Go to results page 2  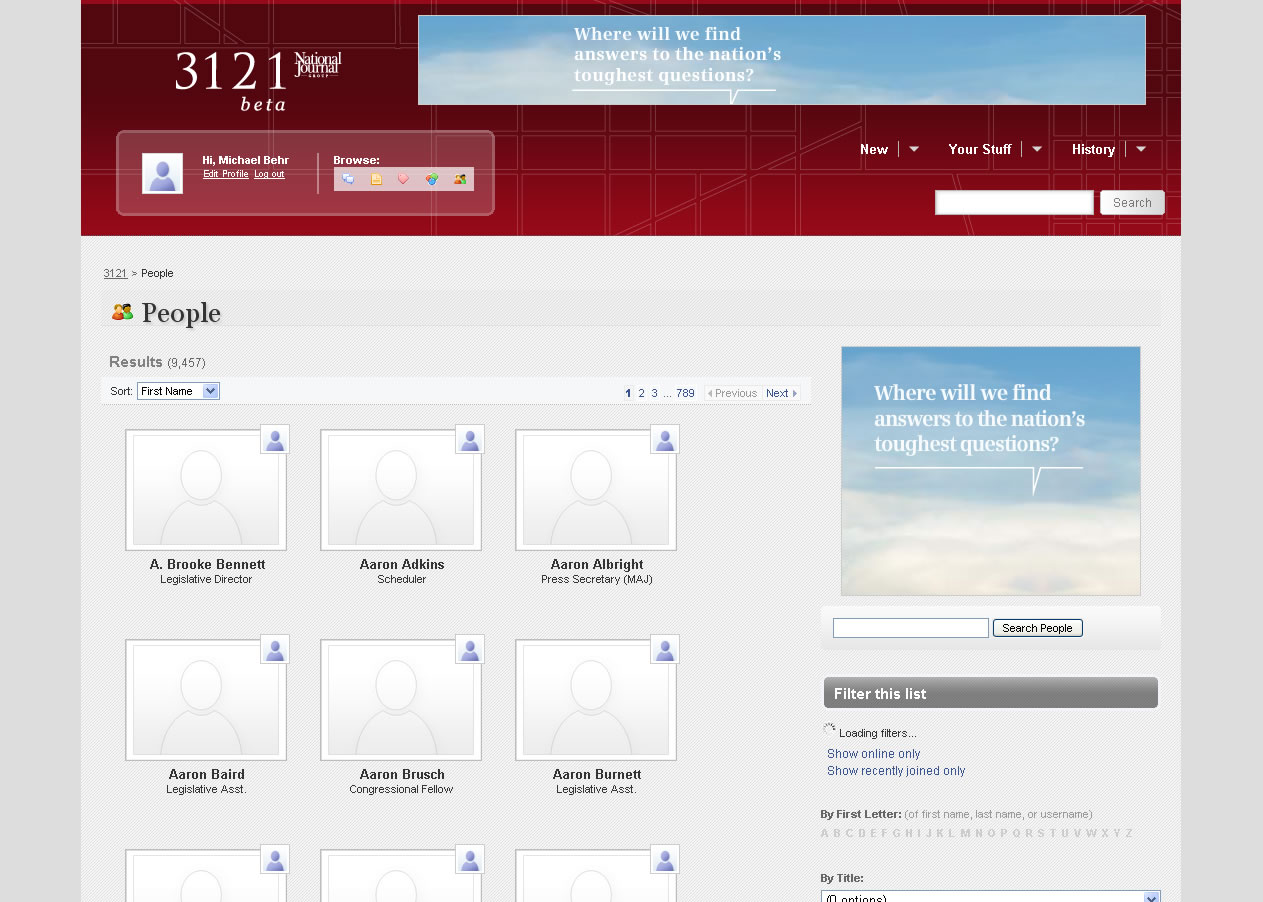642,393
